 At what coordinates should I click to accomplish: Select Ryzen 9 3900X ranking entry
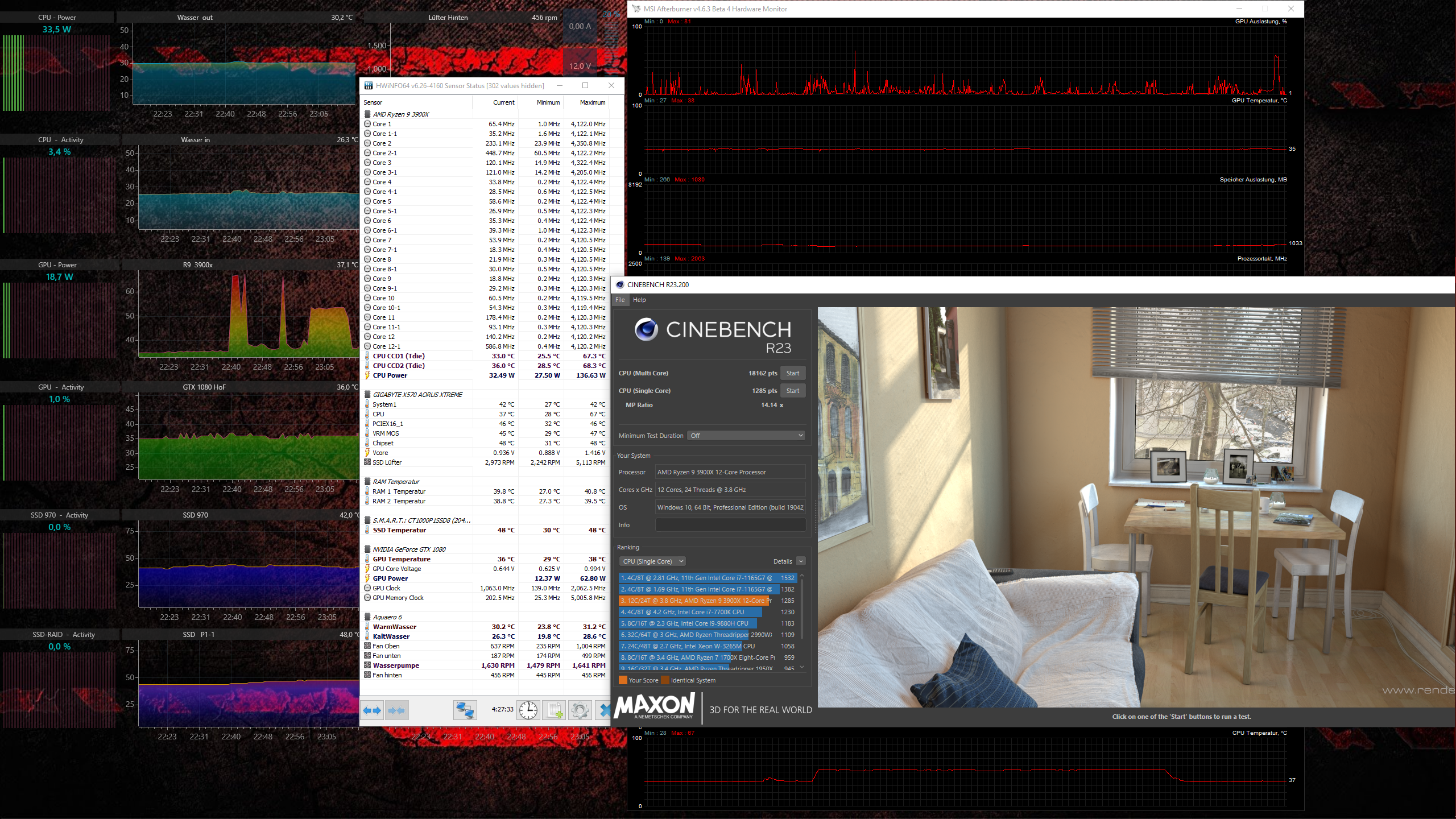(x=695, y=601)
